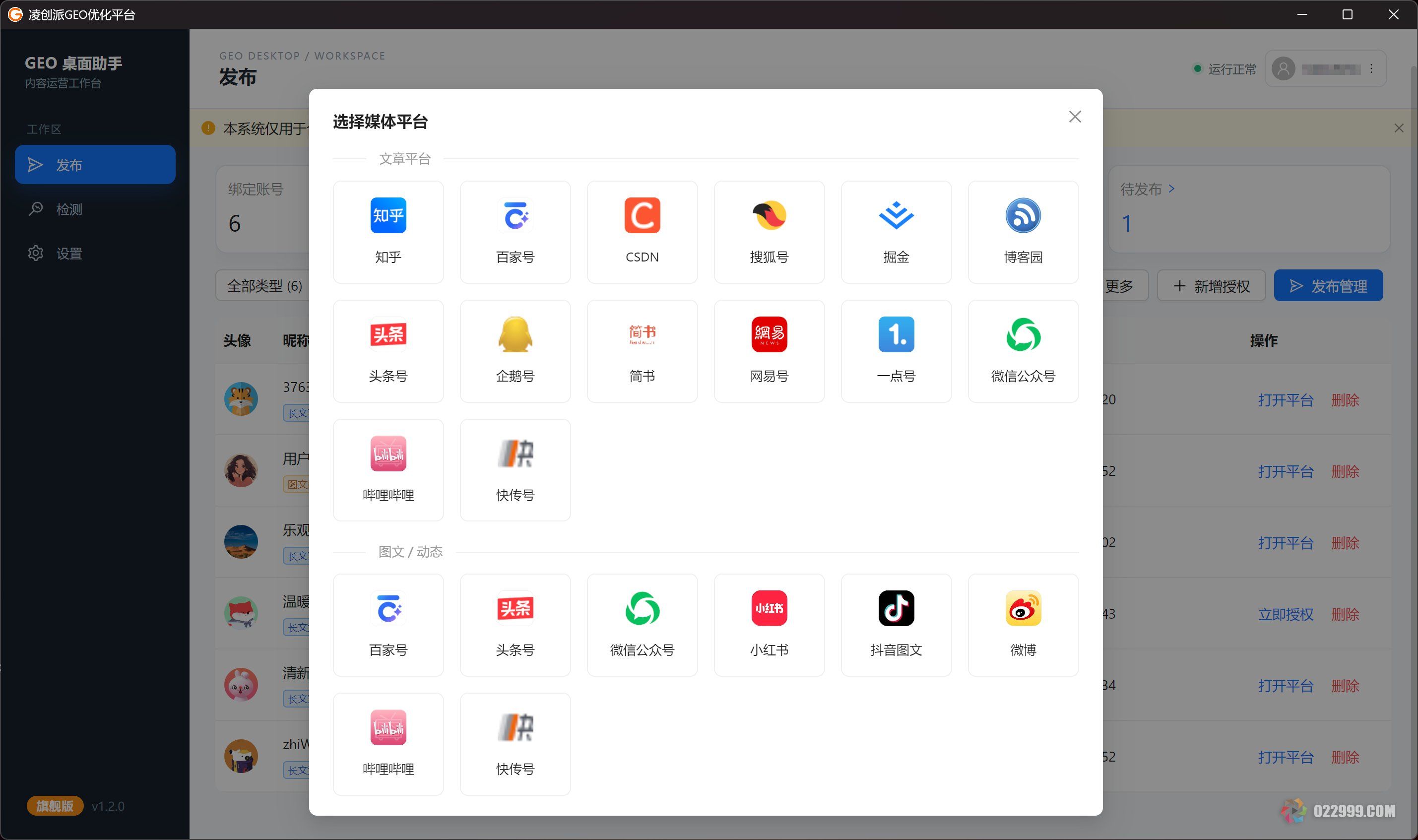
Task: Pick the 微博 platform icon
Action: [x=1023, y=608]
